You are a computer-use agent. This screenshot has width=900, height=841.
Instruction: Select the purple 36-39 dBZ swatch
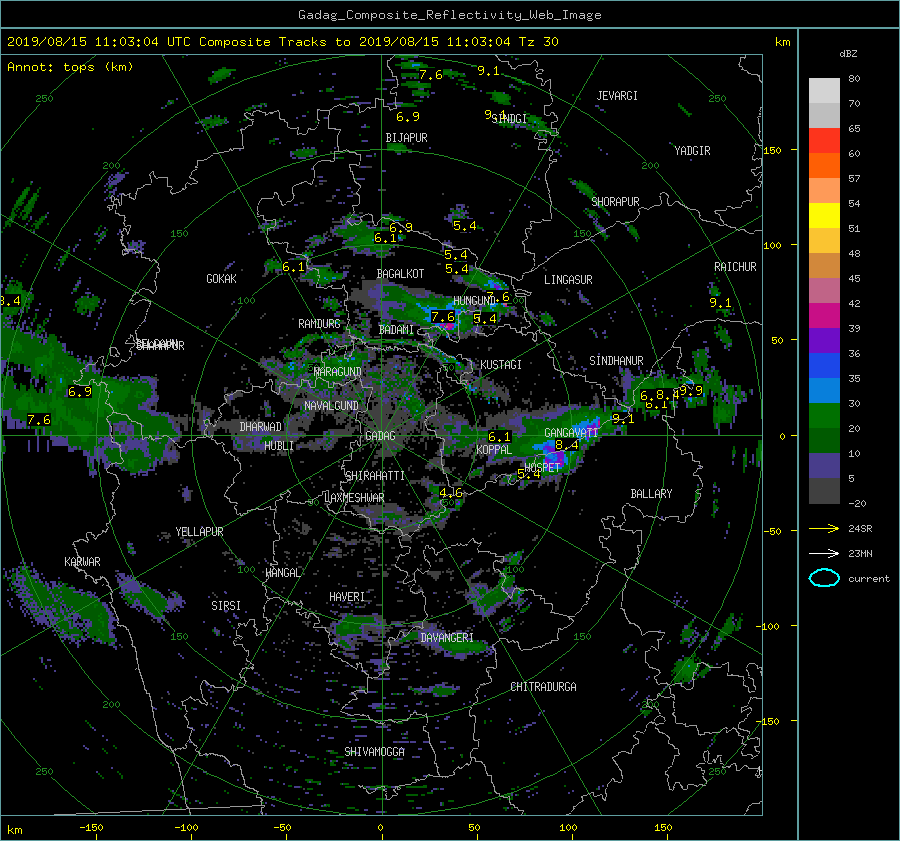click(x=824, y=341)
